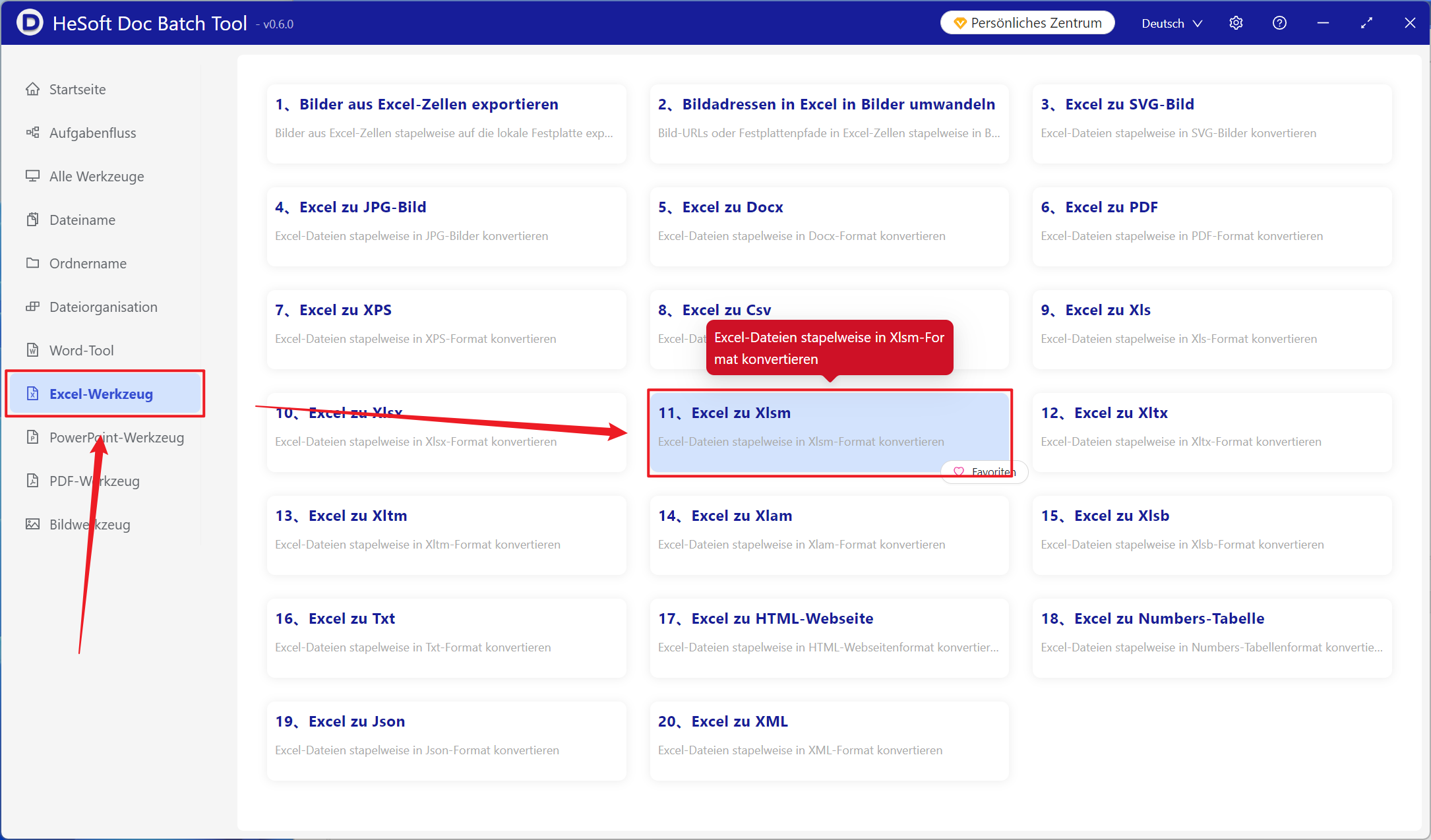Click the HeSoft logo icon
Image resolution: width=1431 pixels, height=840 pixels.
[29, 22]
